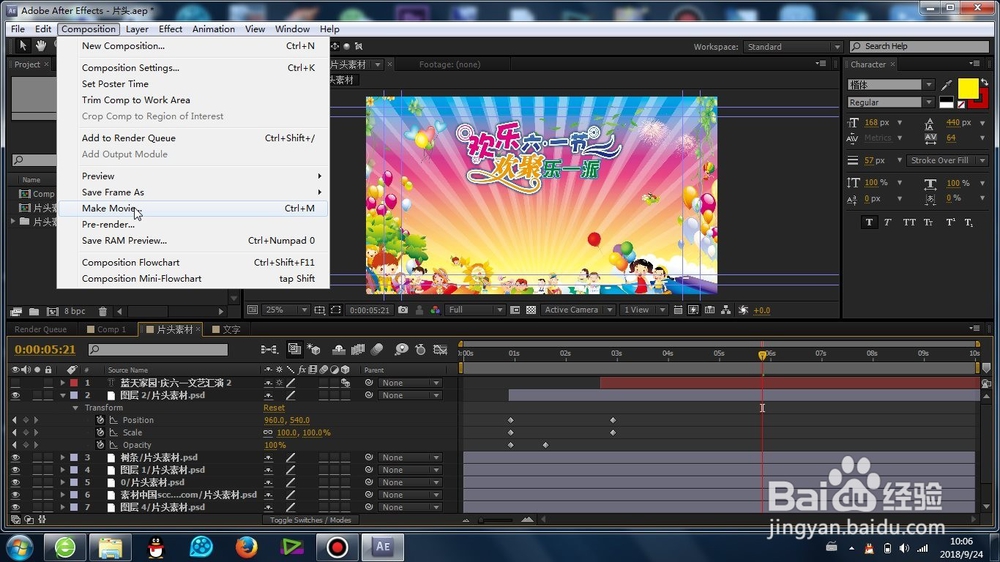Toggle the Scale constrain proportions link

tap(268, 433)
